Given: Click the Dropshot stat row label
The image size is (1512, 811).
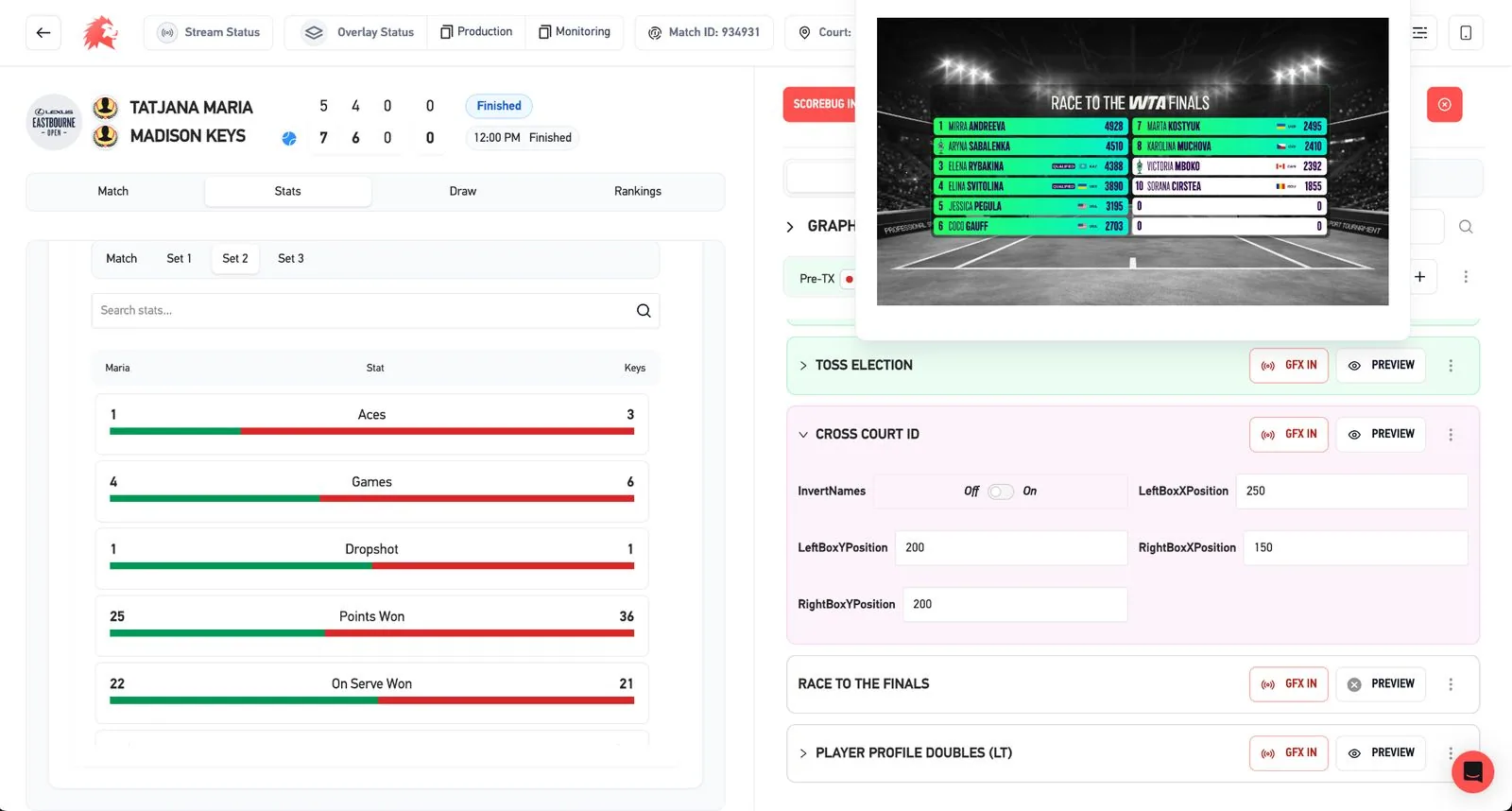Looking at the screenshot, I should pos(372,549).
